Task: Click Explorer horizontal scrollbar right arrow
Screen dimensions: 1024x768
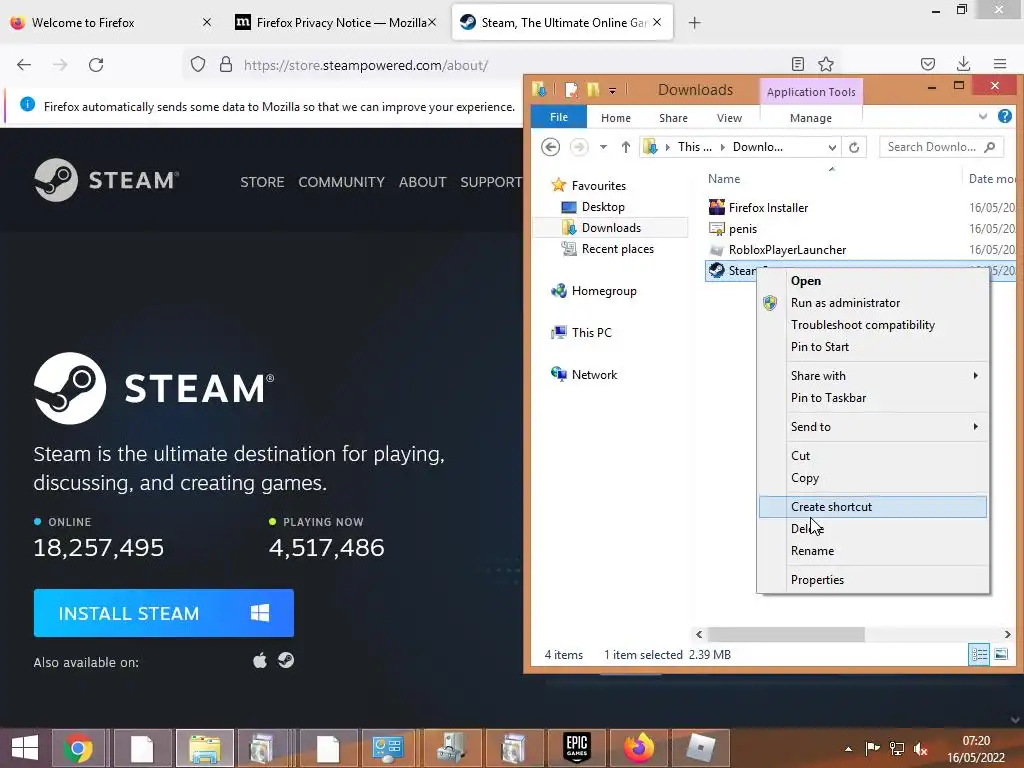Action: tap(1007, 634)
